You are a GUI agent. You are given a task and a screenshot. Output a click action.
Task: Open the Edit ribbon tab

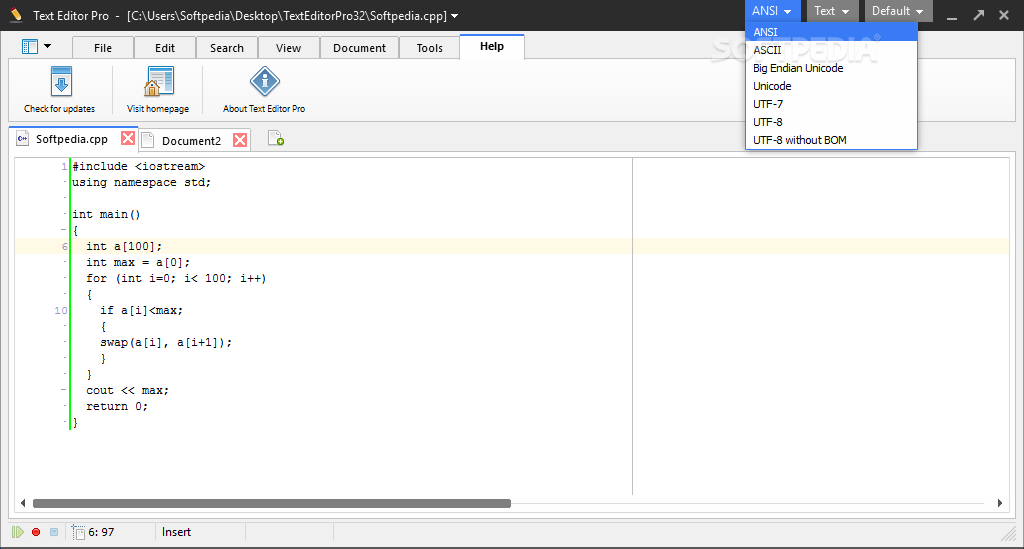[x=165, y=48]
